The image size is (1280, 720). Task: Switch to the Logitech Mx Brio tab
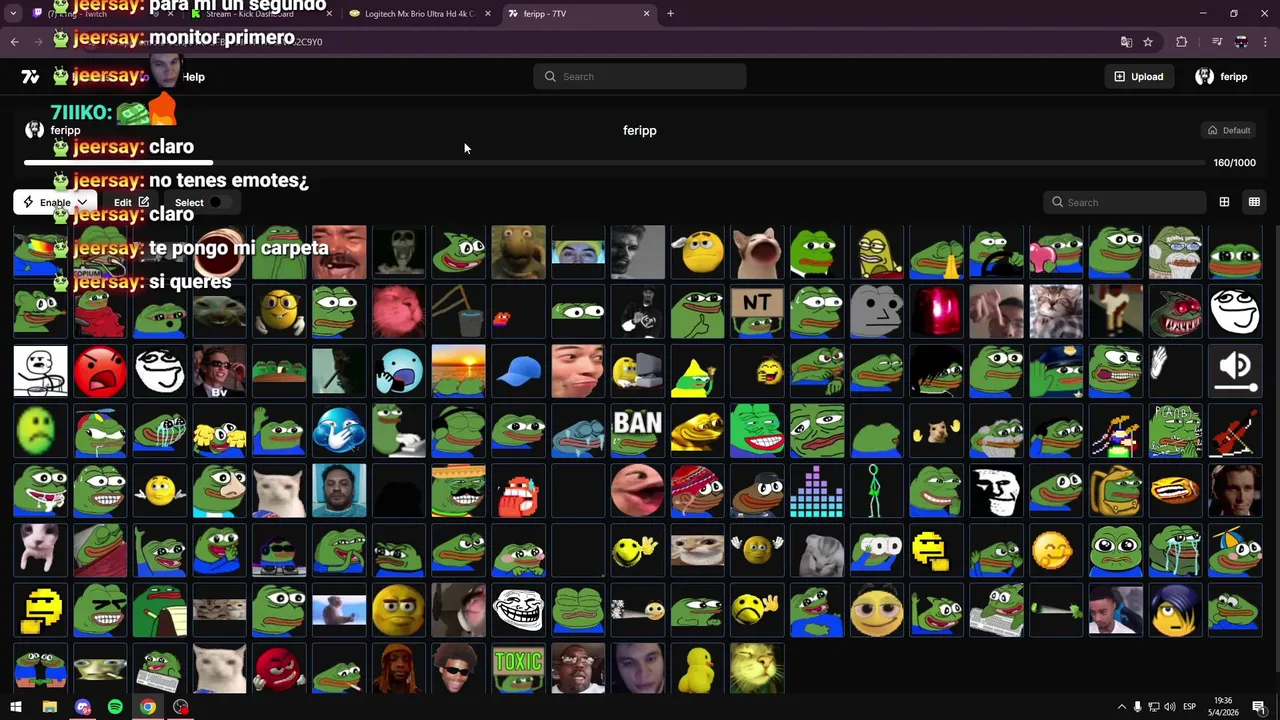(x=420, y=14)
